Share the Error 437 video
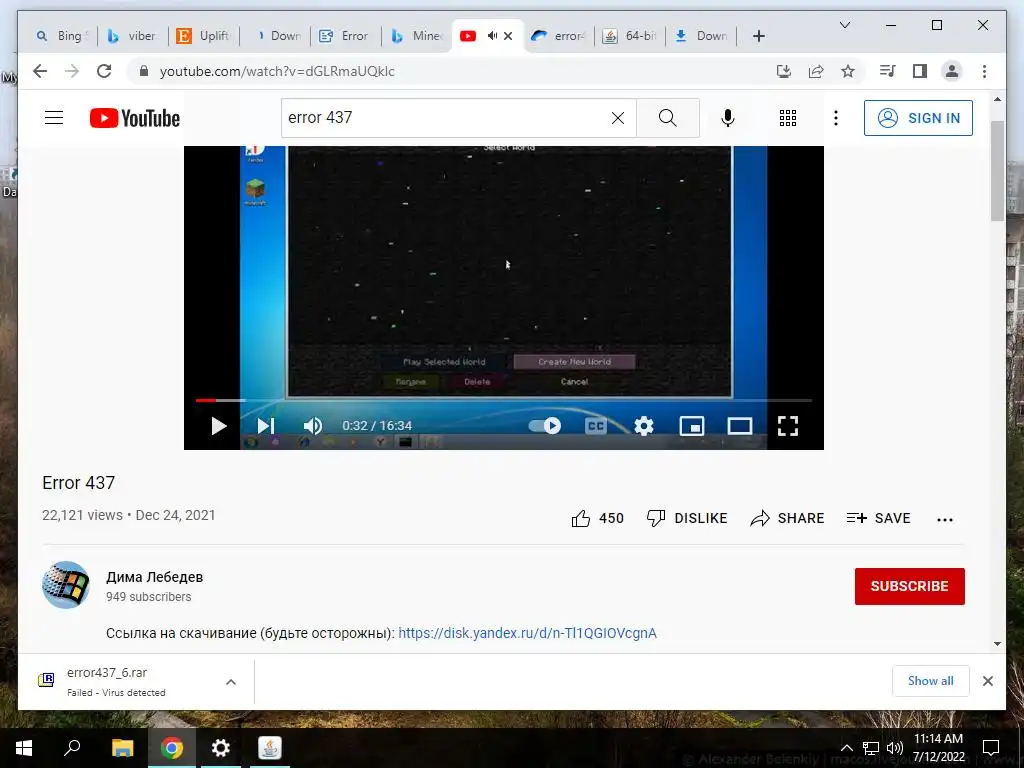 (x=787, y=519)
